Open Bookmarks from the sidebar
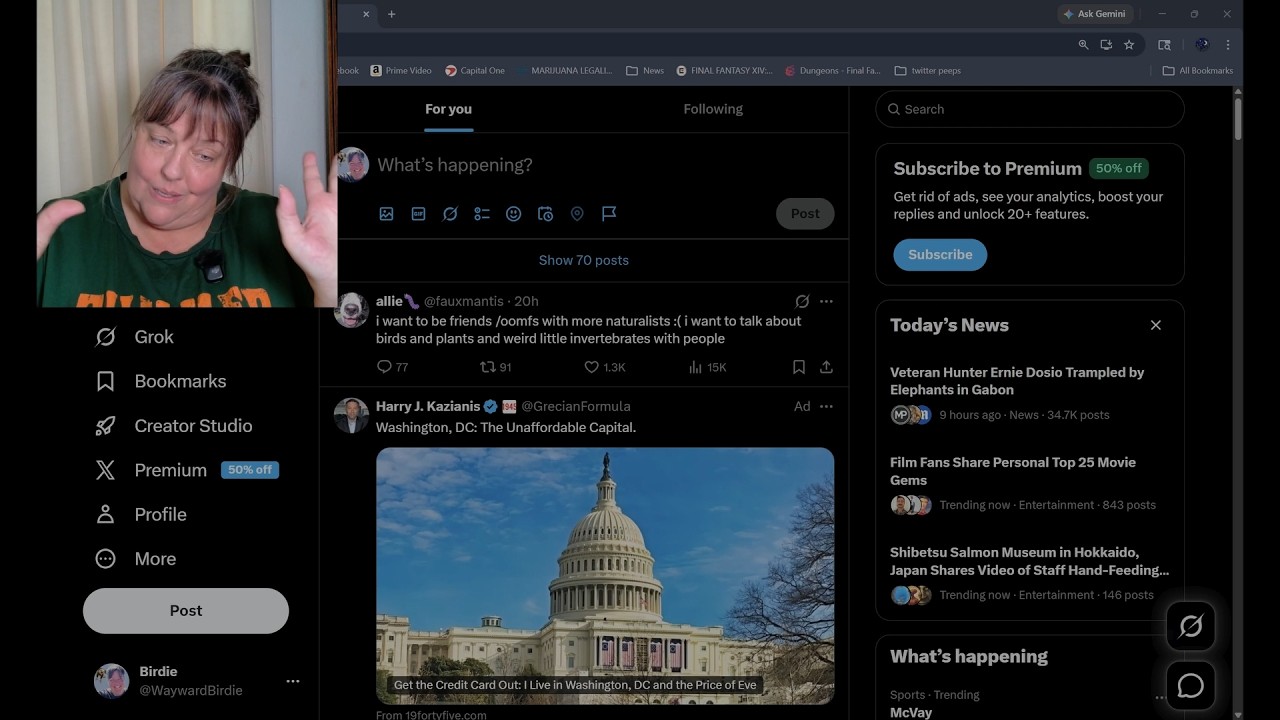Screen dimensions: 1280x720 pyautogui.click(x=160, y=381)
